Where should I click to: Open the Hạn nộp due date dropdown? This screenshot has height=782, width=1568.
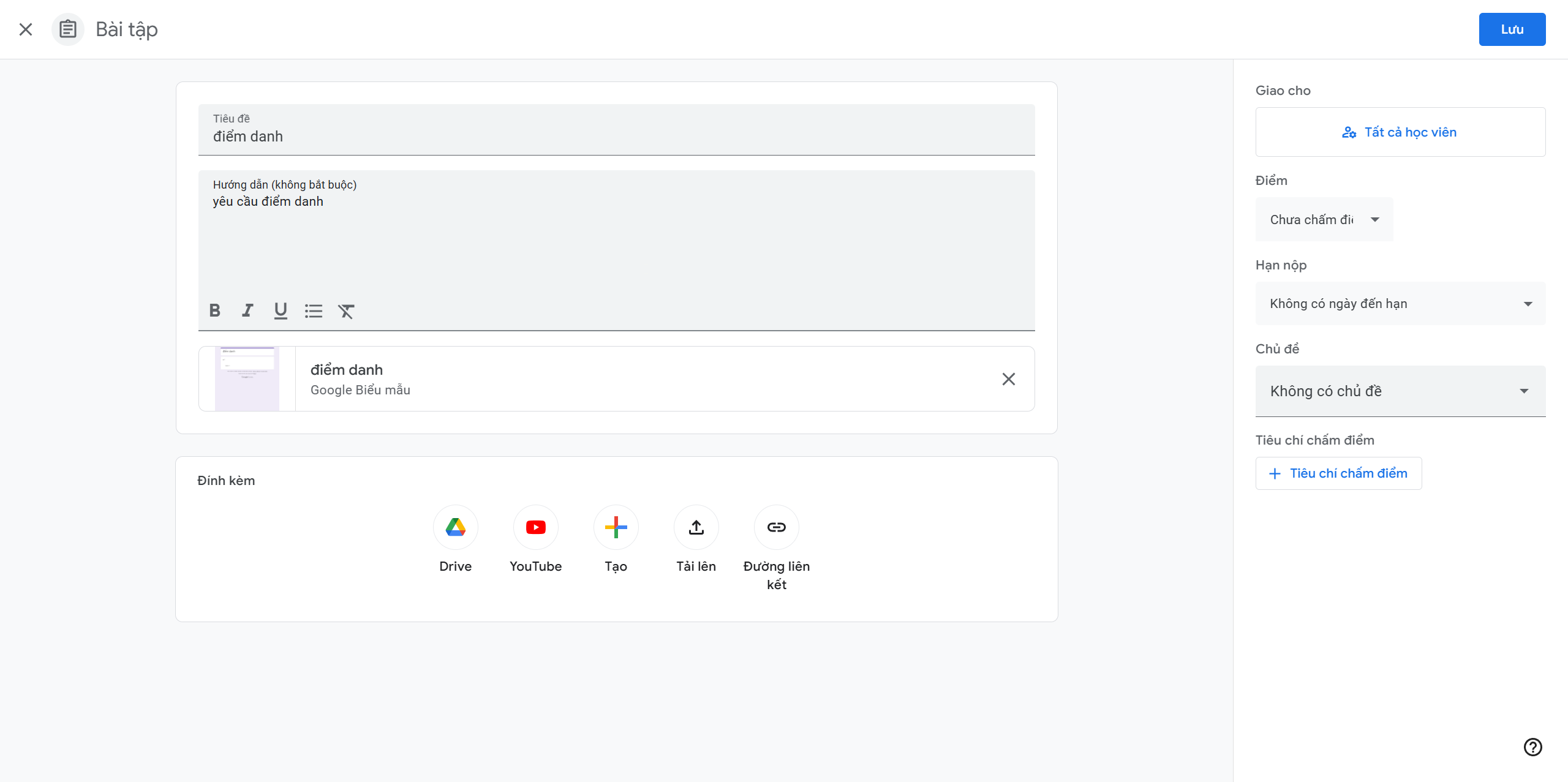pyautogui.click(x=1400, y=304)
